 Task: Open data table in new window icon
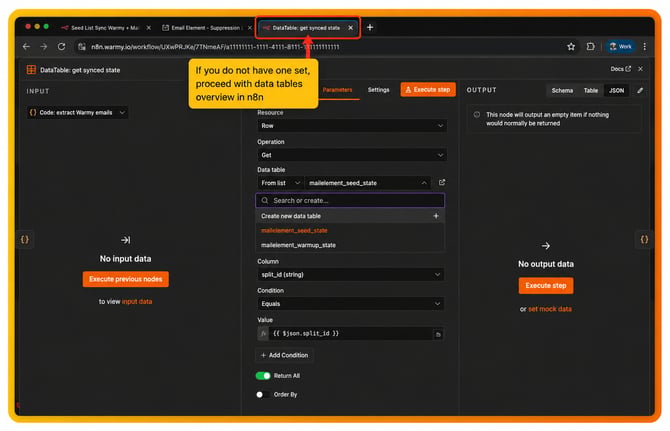(x=442, y=182)
